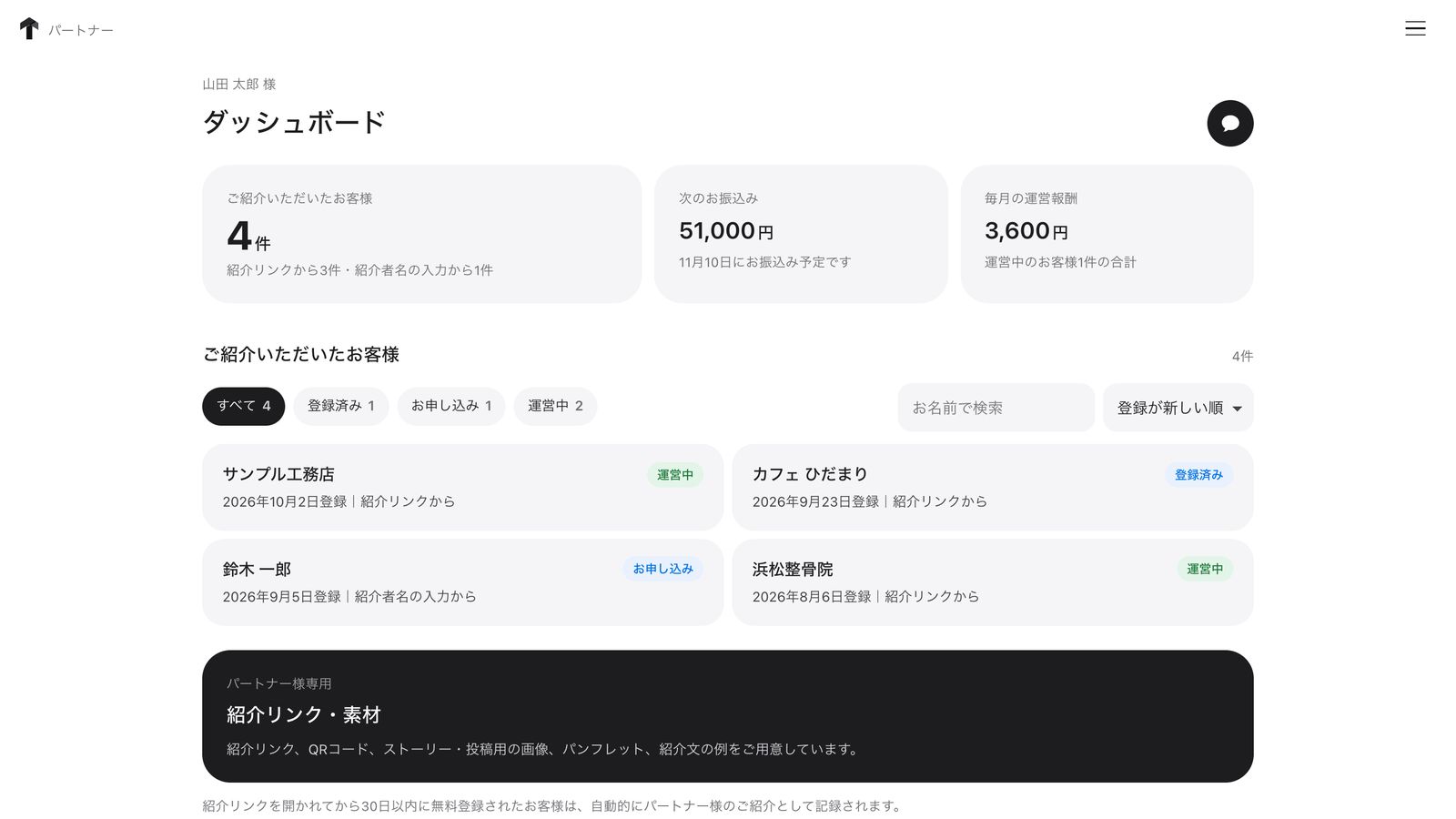Select the お申し込み 1 filter tab

[451, 406]
